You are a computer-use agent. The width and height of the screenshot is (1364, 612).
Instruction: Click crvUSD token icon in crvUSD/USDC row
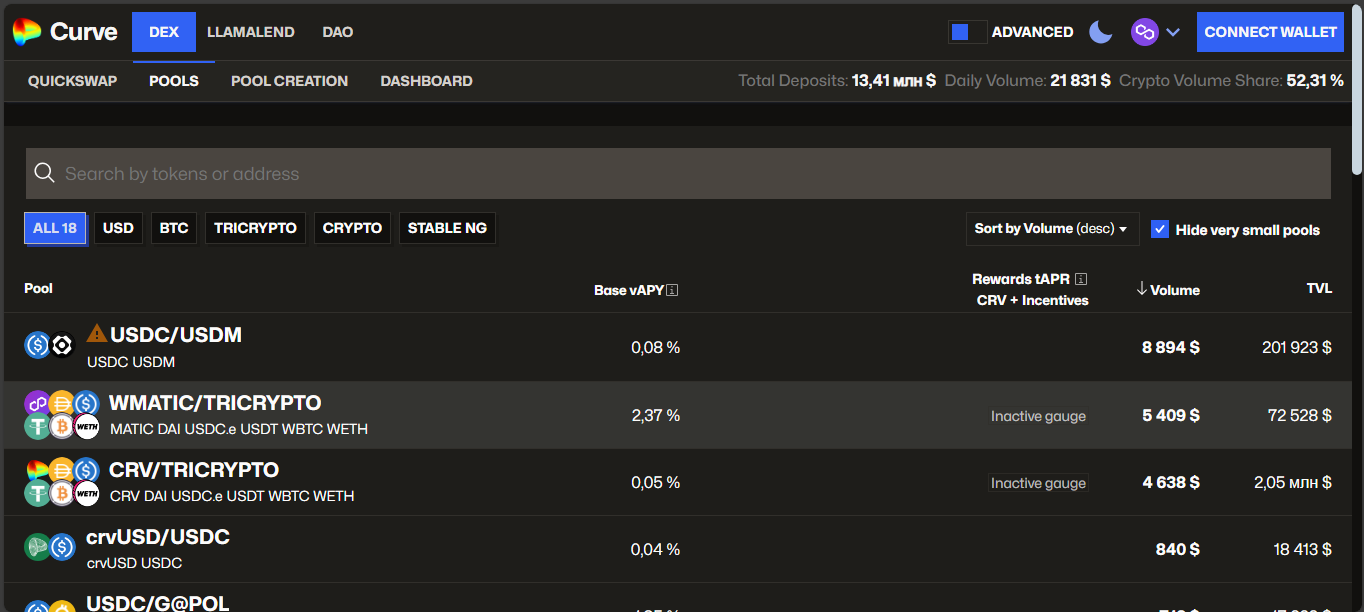coord(37,547)
